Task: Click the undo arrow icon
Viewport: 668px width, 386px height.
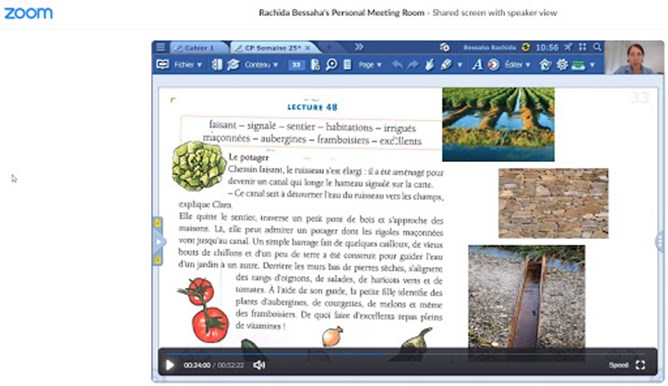Action: (x=397, y=65)
